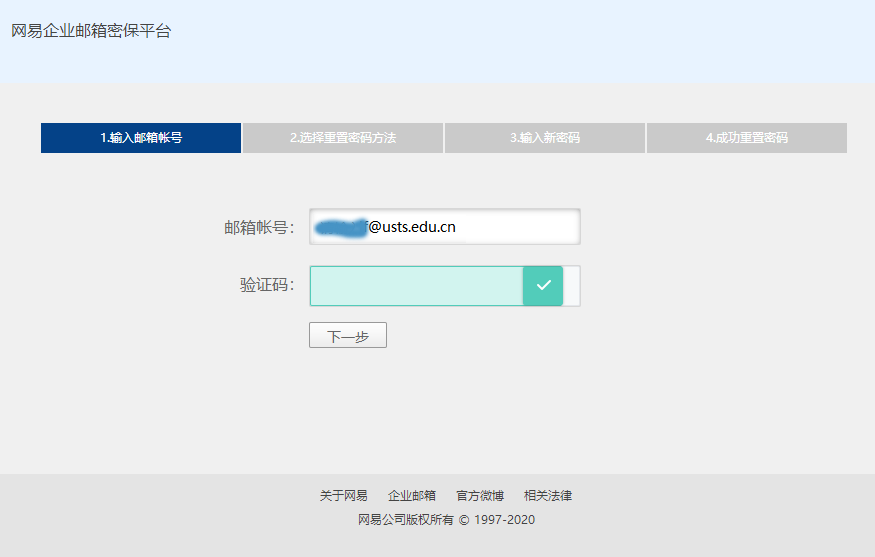Open the 相关法律 footer link

pyautogui.click(x=548, y=496)
